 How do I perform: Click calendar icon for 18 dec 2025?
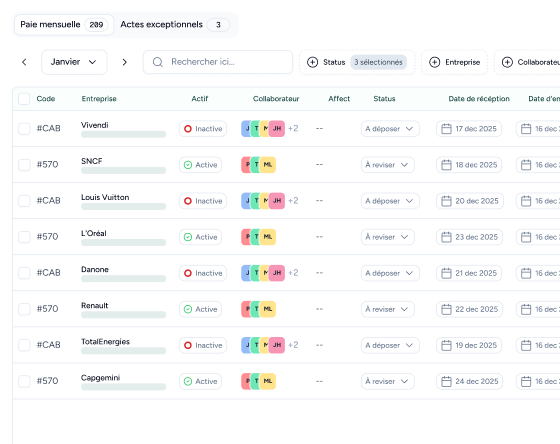[446, 165]
